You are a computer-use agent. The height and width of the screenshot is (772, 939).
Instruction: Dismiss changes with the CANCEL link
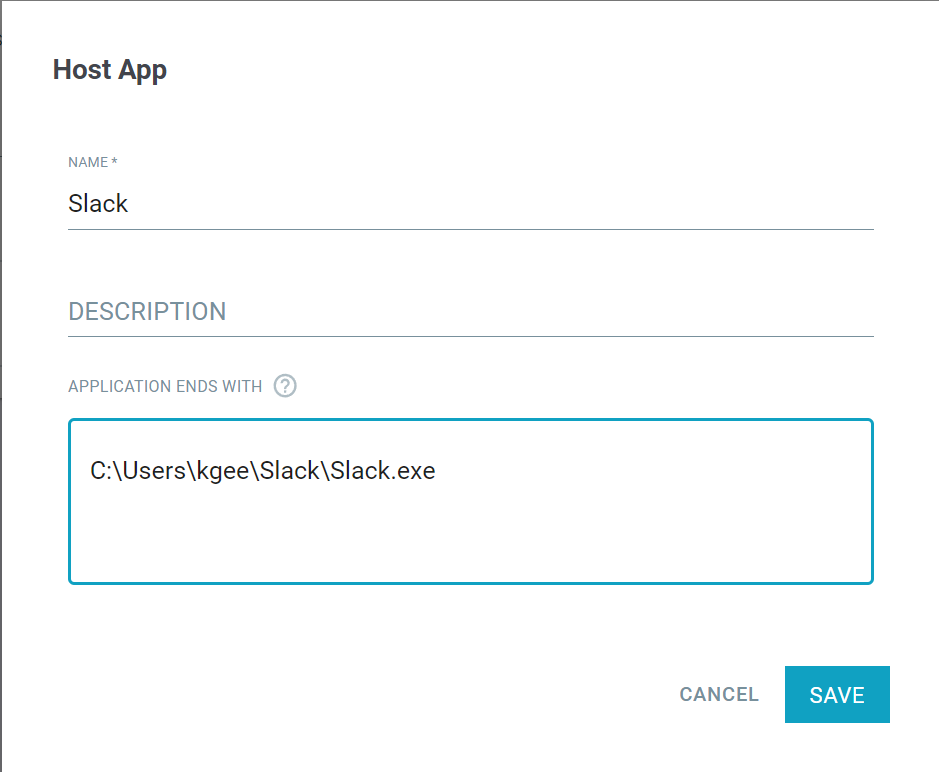pos(718,694)
